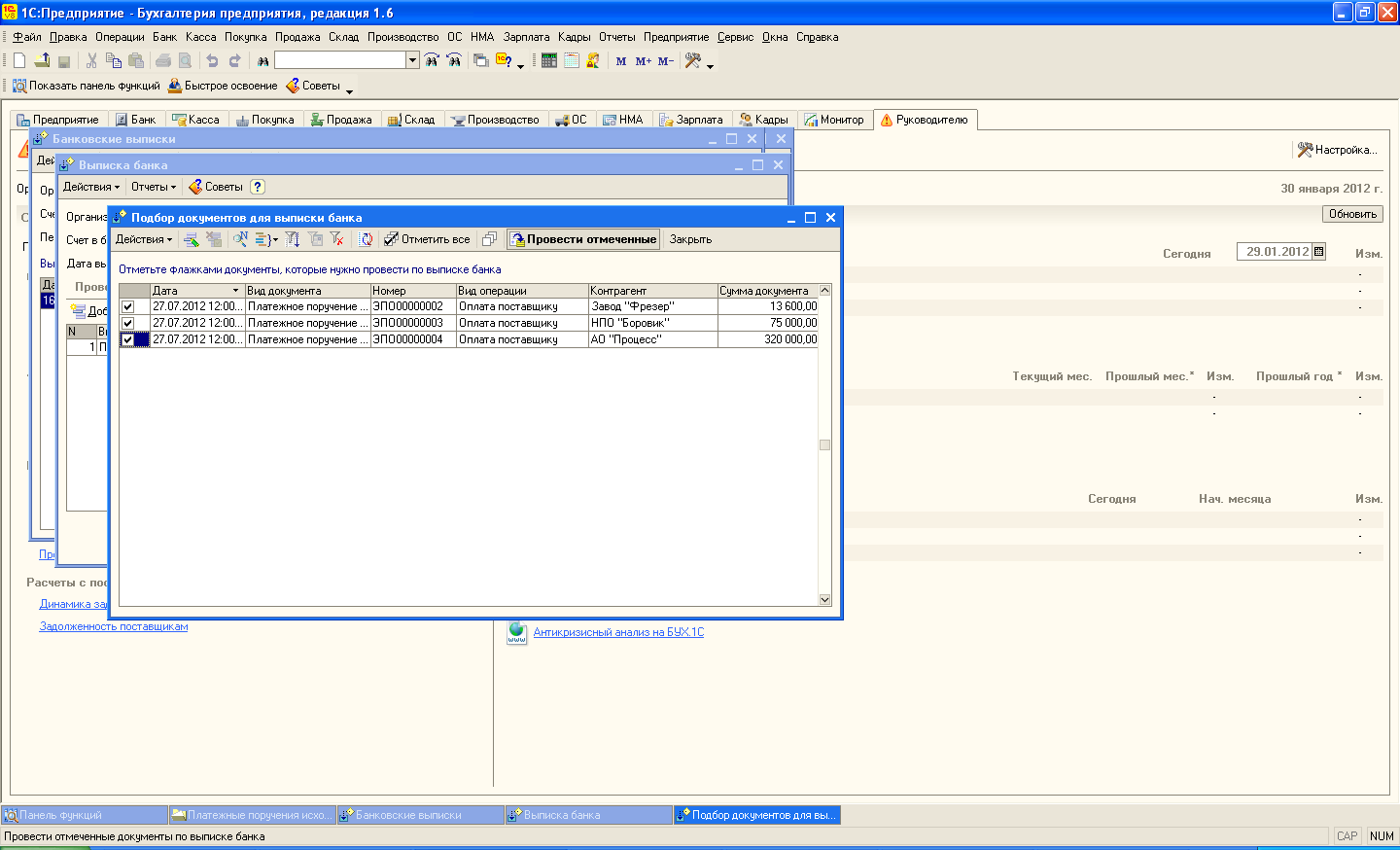Click the Find next binoculars icon

432,60
